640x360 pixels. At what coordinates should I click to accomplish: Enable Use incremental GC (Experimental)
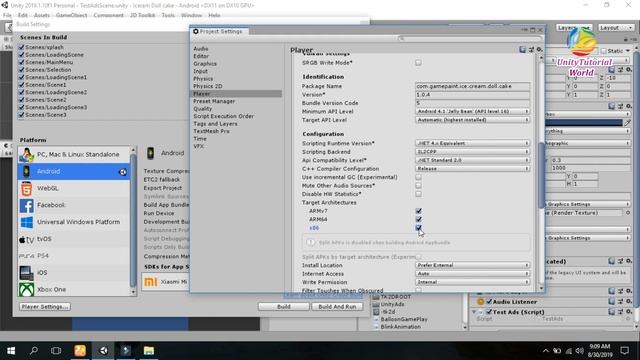tap(418, 177)
